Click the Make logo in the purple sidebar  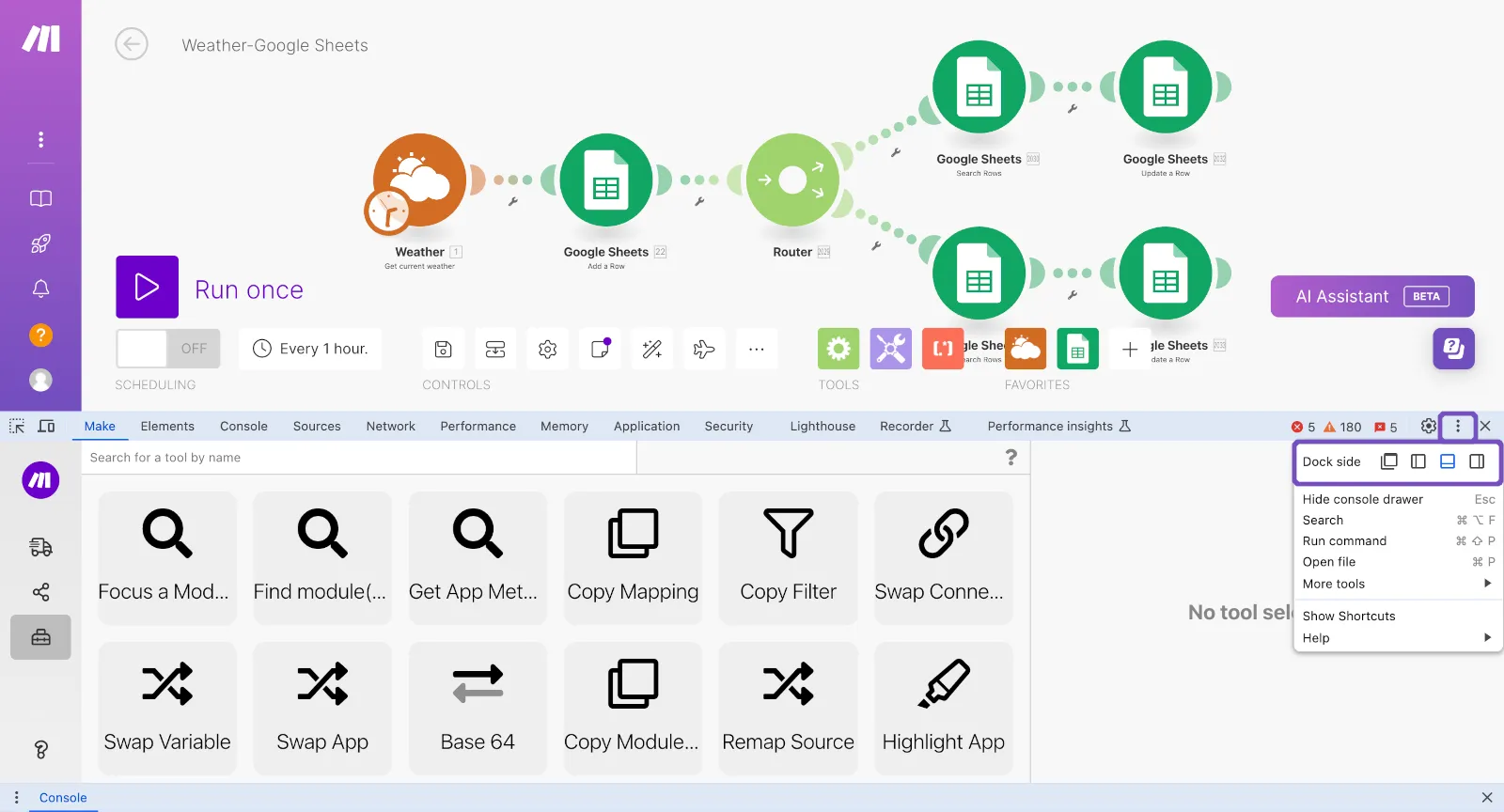point(41,39)
